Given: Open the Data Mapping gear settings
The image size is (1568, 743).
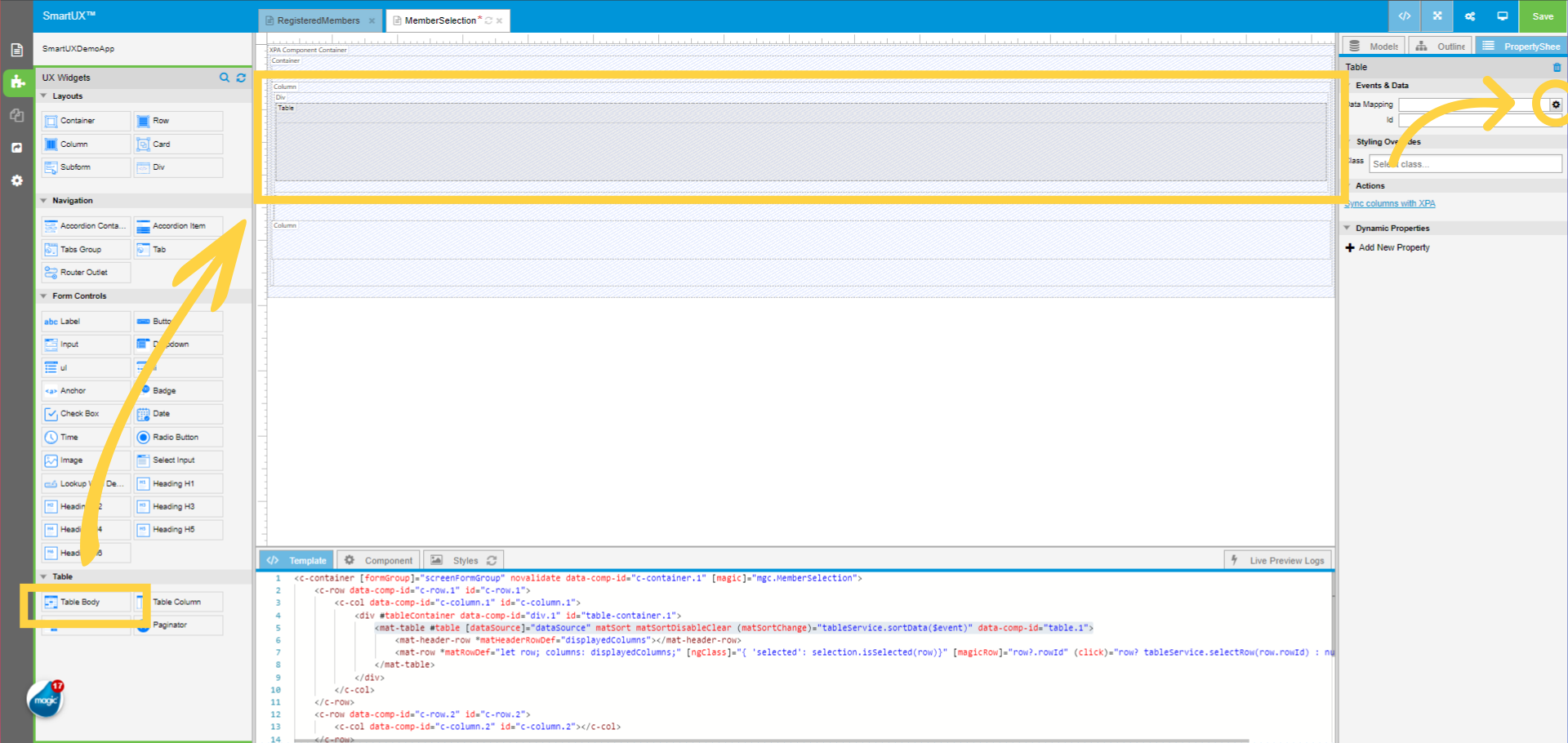Looking at the screenshot, I should 1556,105.
